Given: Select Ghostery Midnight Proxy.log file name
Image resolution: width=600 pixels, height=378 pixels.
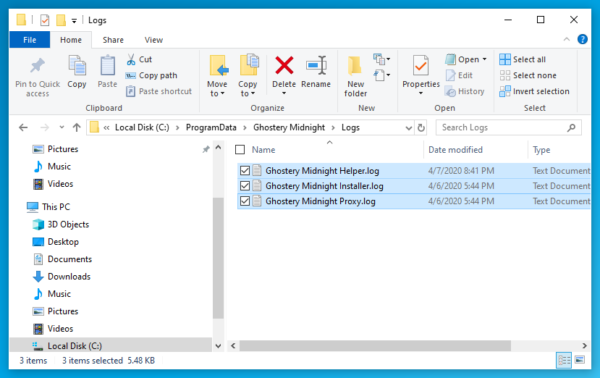Looking at the screenshot, I should coord(320,201).
